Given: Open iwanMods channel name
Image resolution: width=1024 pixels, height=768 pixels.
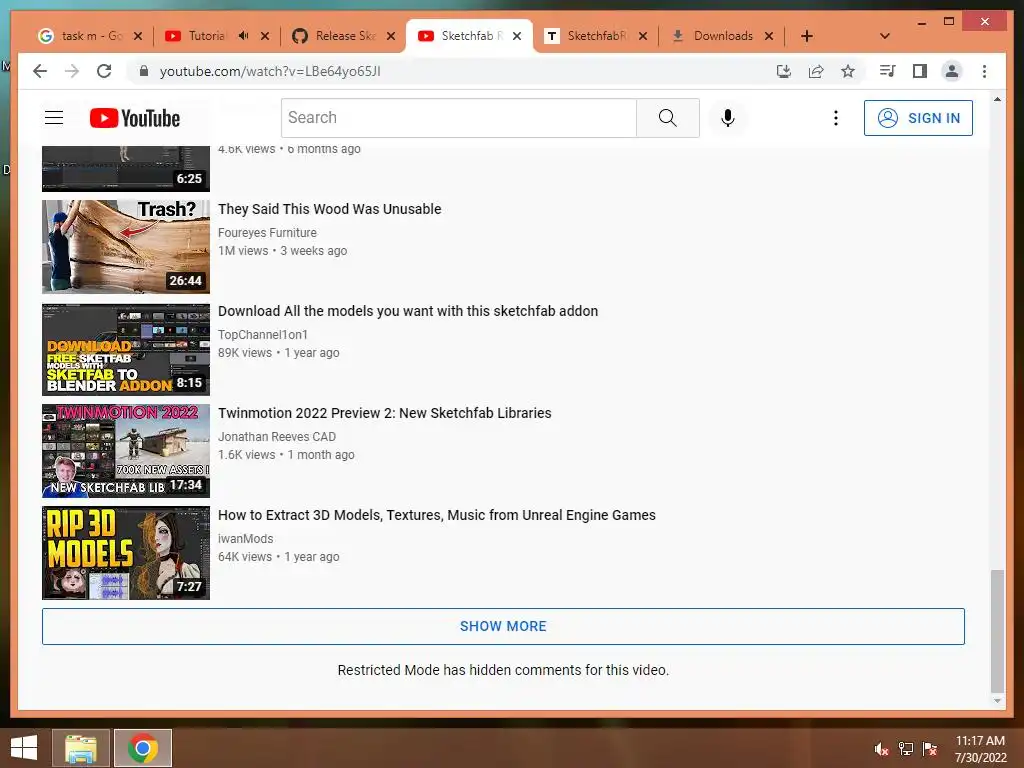Looking at the screenshot, I should click(246, 539).
